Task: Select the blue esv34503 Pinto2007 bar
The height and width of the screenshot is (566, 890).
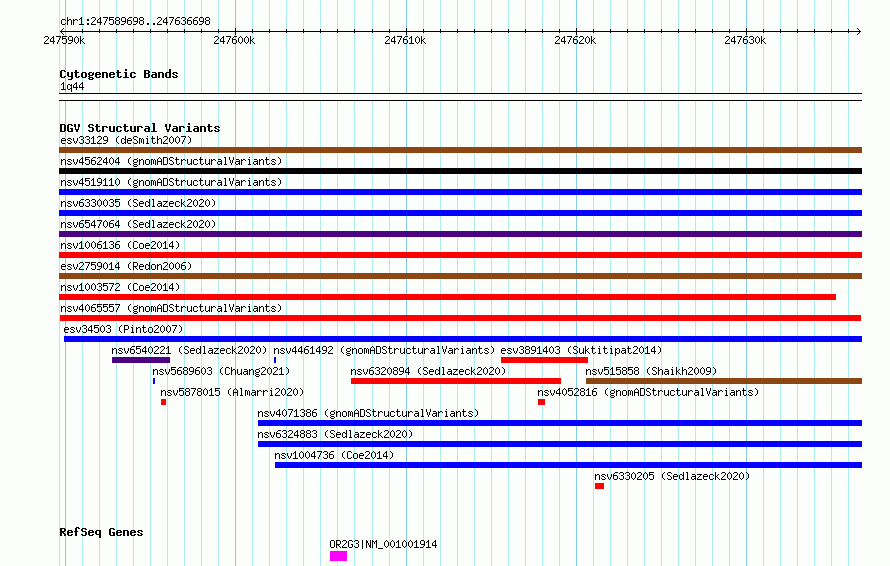Action: coord(463,339)
